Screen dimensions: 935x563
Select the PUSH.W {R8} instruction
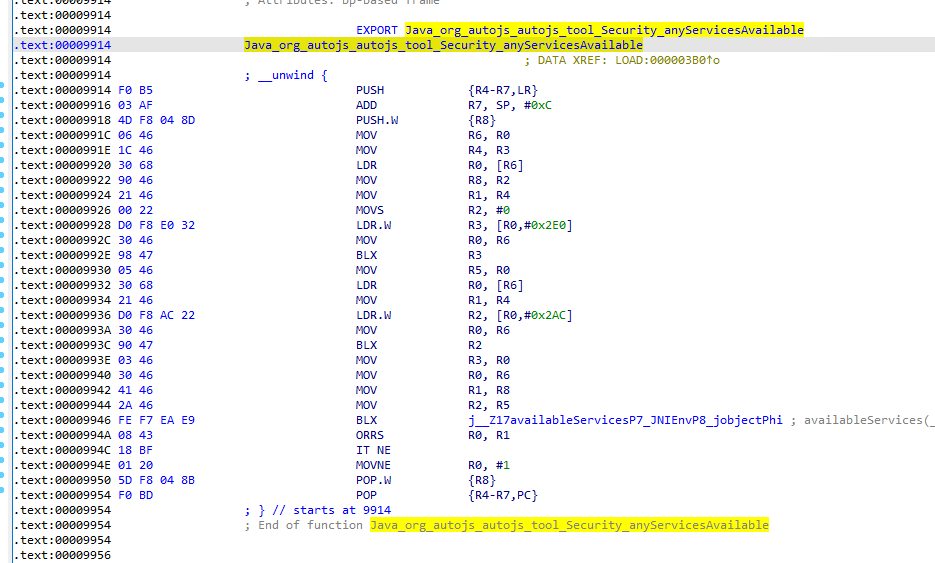(x=377, y=120)
